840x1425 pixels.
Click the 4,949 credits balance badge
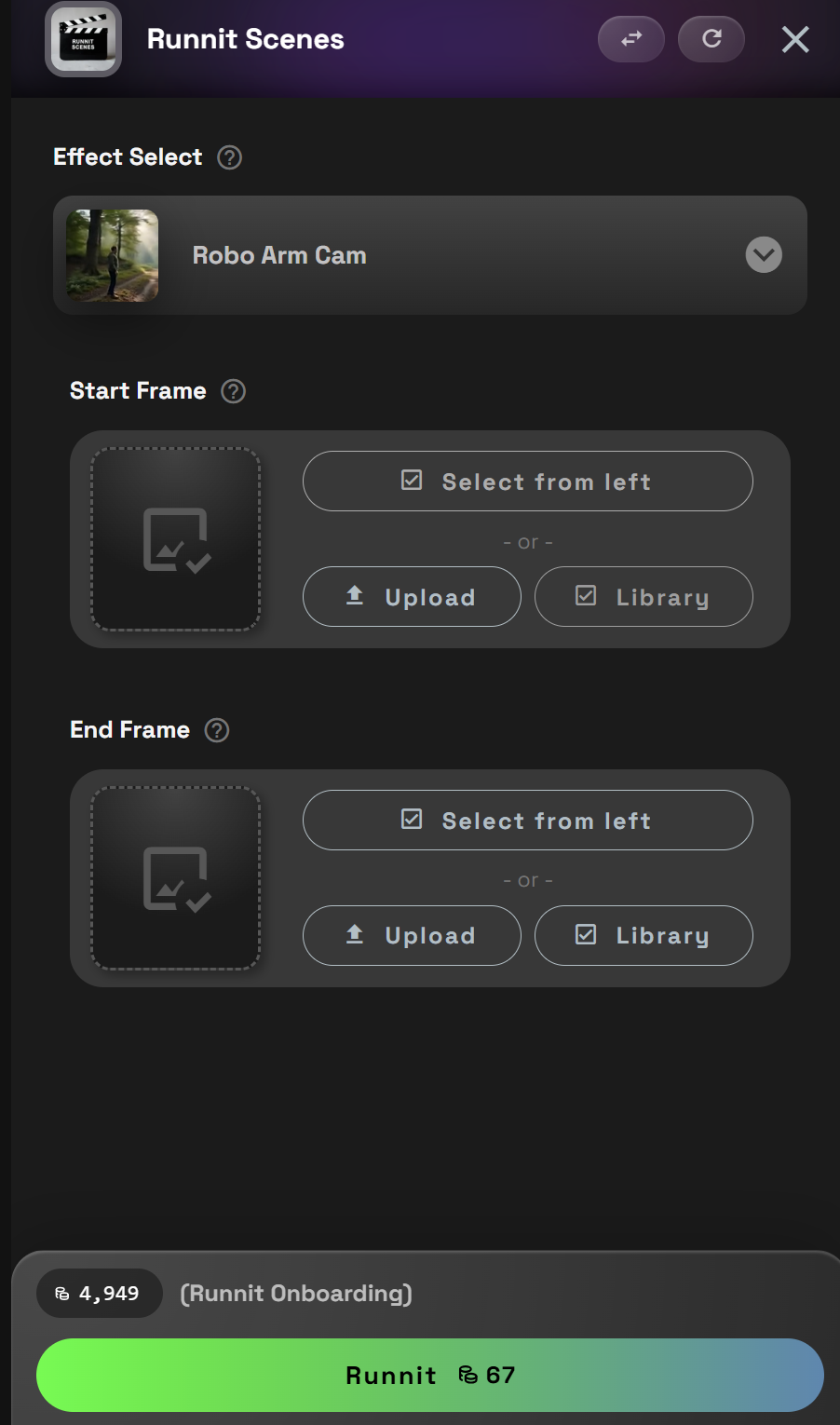click(100, 1293)
